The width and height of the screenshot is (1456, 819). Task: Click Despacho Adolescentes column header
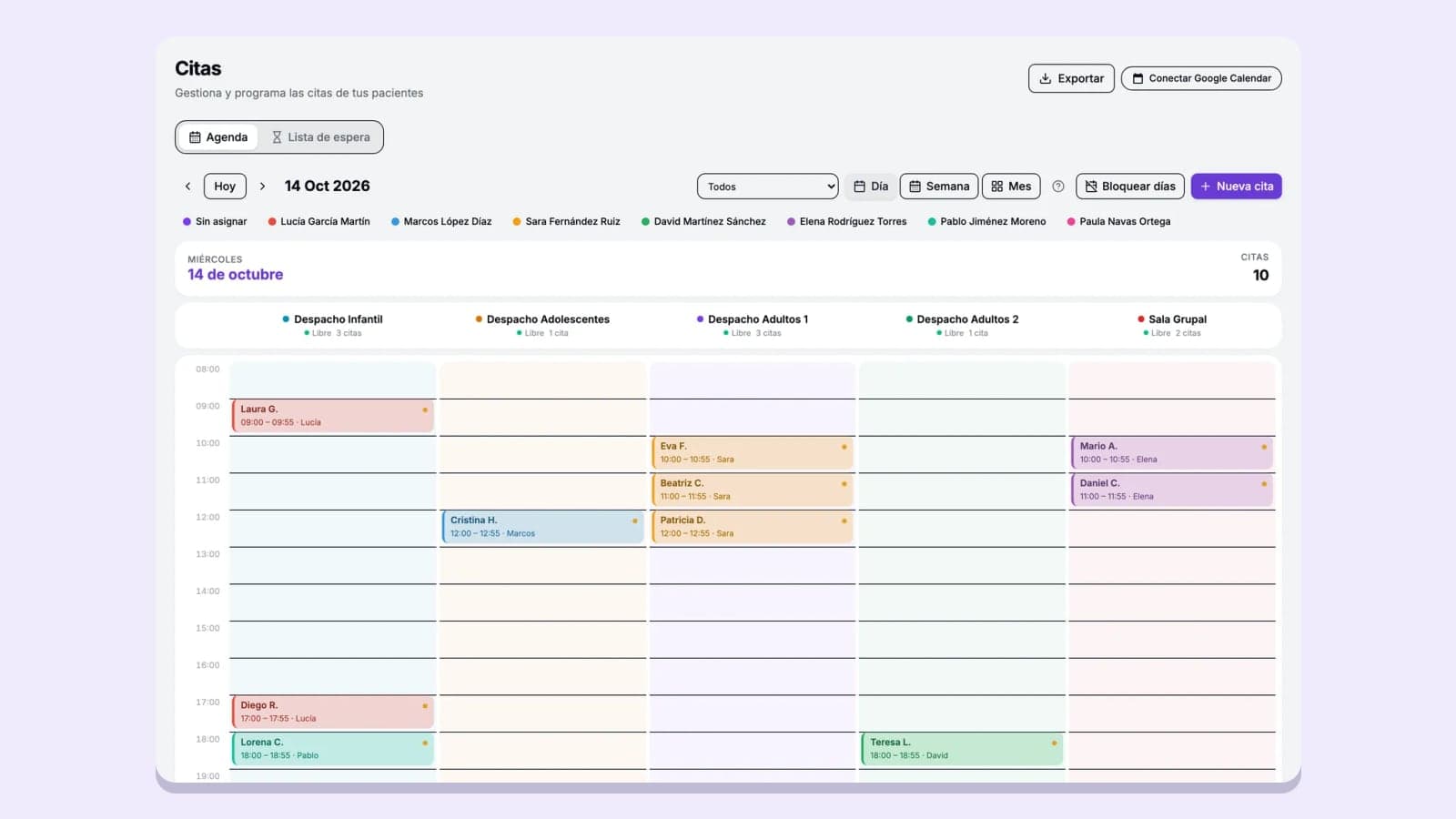pos(542,325)
